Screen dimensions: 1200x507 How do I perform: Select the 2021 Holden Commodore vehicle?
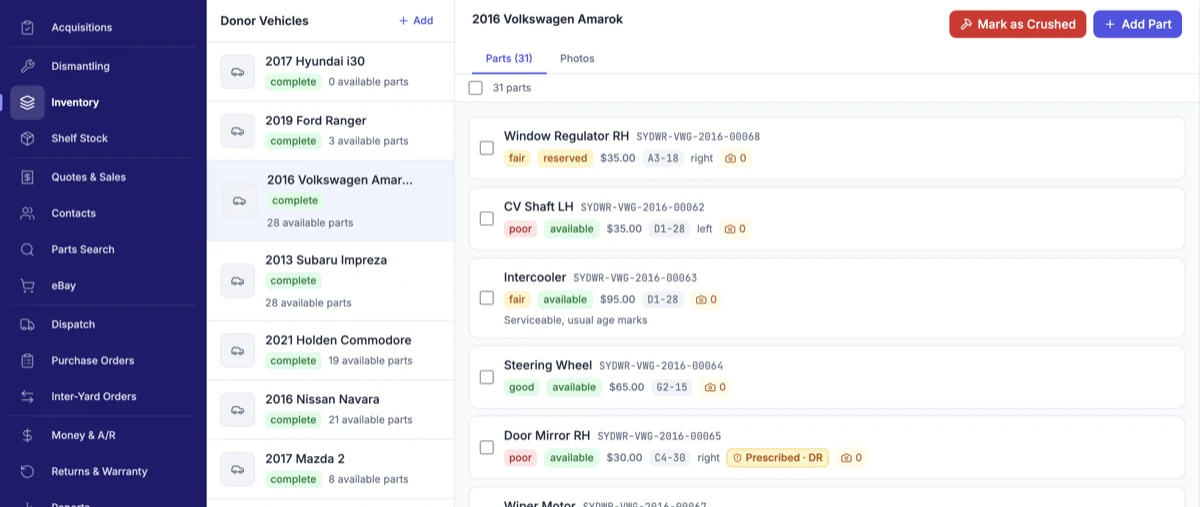tap(330, 350)
